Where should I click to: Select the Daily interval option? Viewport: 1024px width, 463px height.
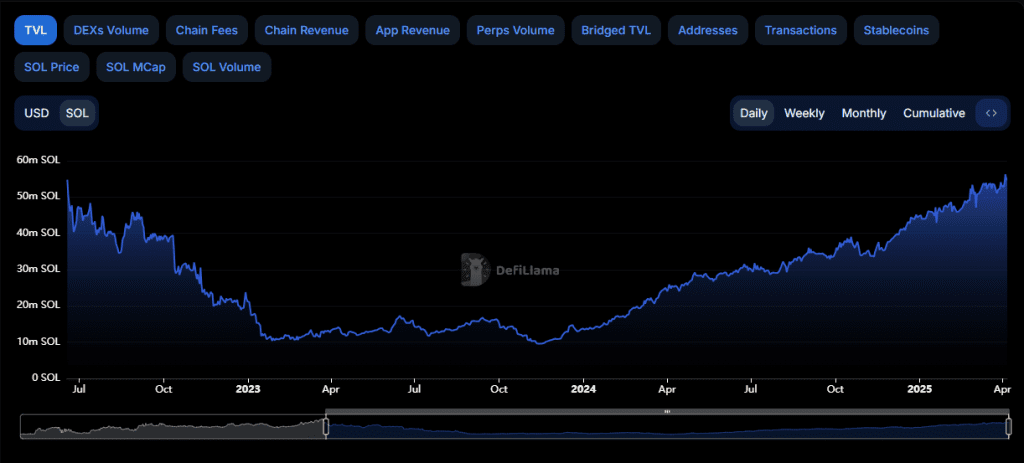[754, 113]
